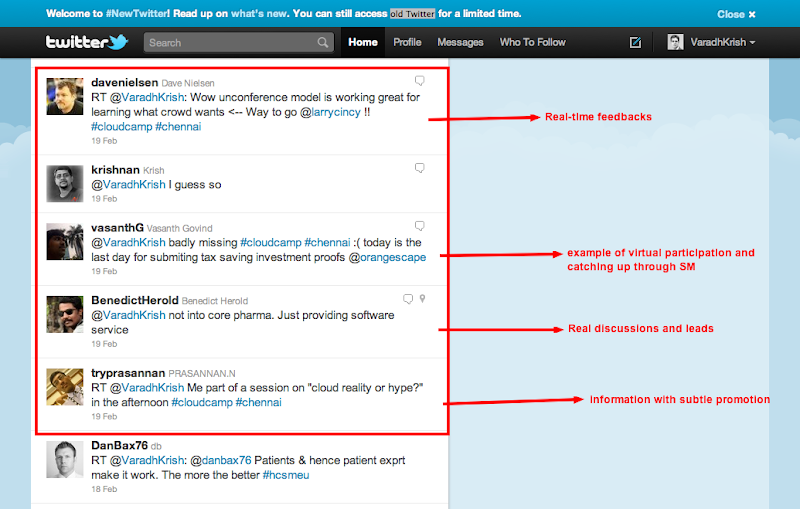Click into the Search field
The height and width of the screenshot is (509, 800).
(239, 42)
